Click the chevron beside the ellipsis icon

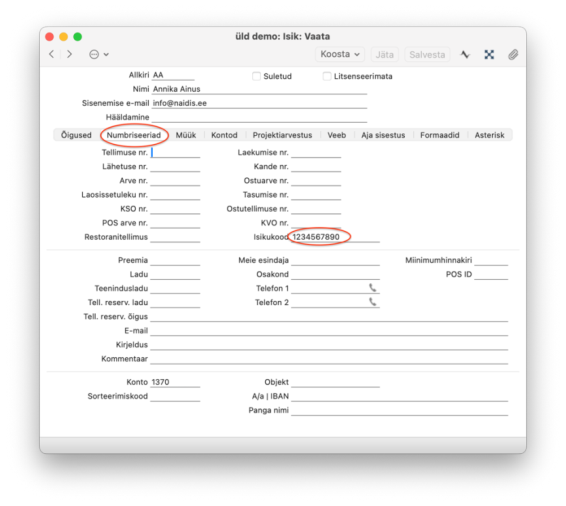[106, 54]
